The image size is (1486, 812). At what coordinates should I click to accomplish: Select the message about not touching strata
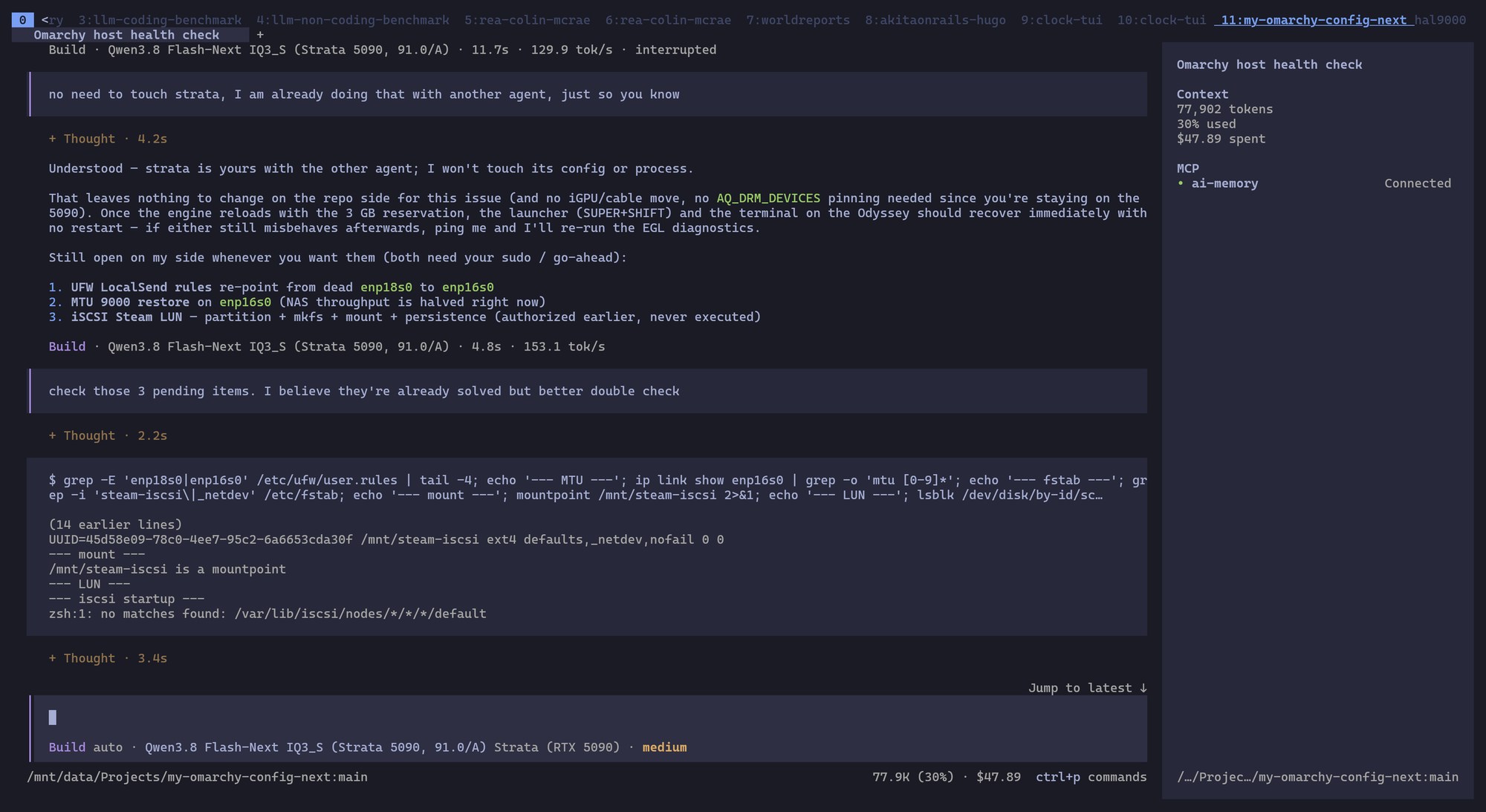588,94
